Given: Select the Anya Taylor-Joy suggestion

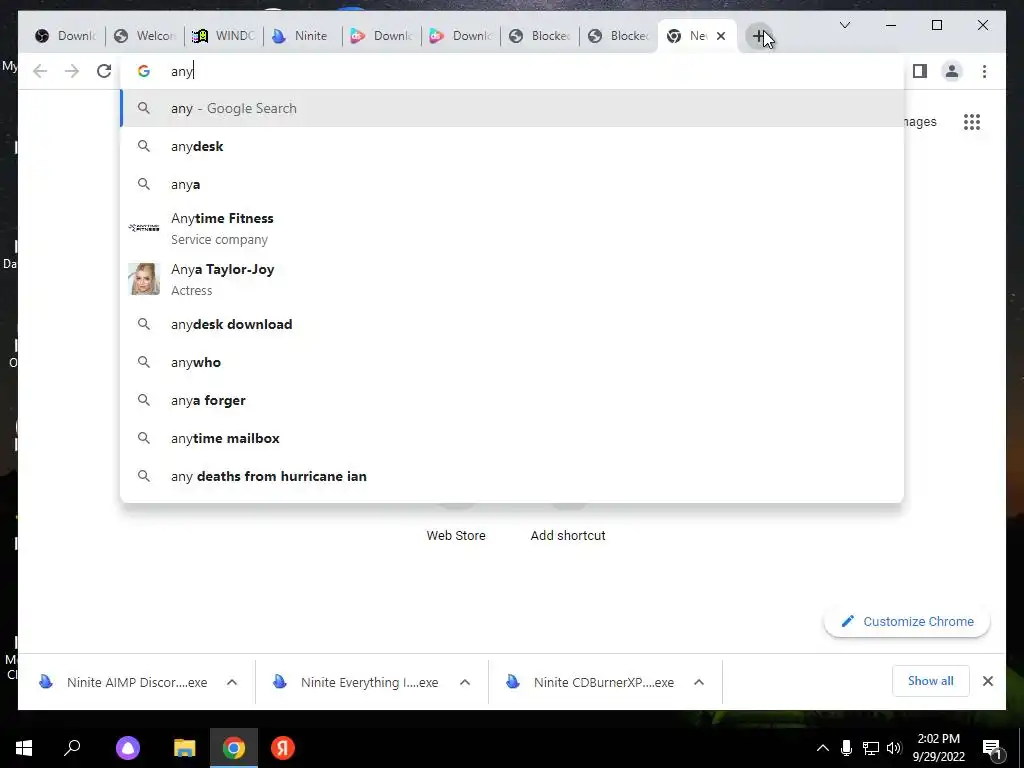Looking at the screenshot, I should [512, 280].
